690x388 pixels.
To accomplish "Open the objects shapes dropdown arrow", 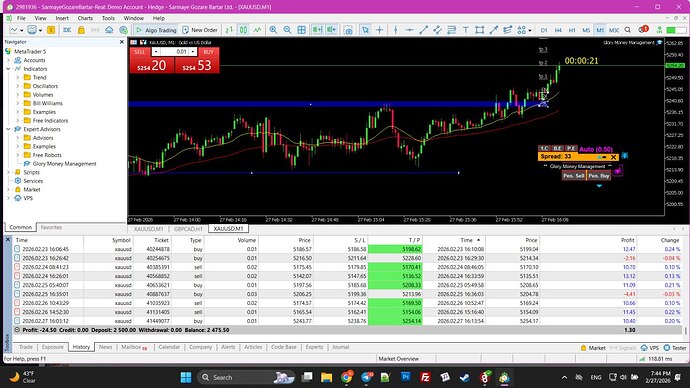I will pyautogui.click(x=530, y=30).
